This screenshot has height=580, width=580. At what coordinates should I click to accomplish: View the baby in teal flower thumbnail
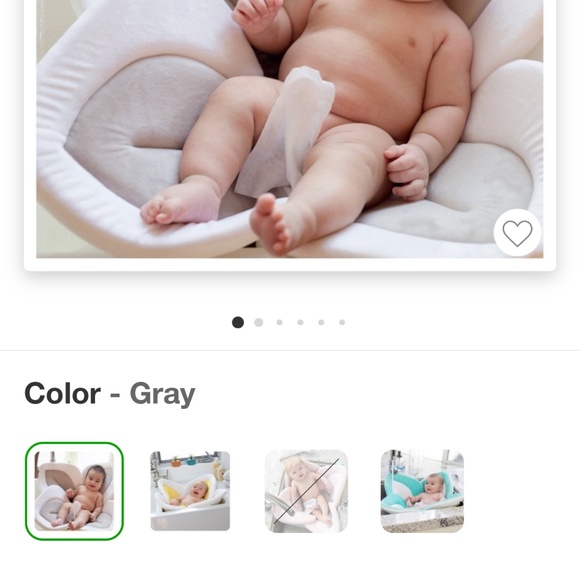pos(422,491)
